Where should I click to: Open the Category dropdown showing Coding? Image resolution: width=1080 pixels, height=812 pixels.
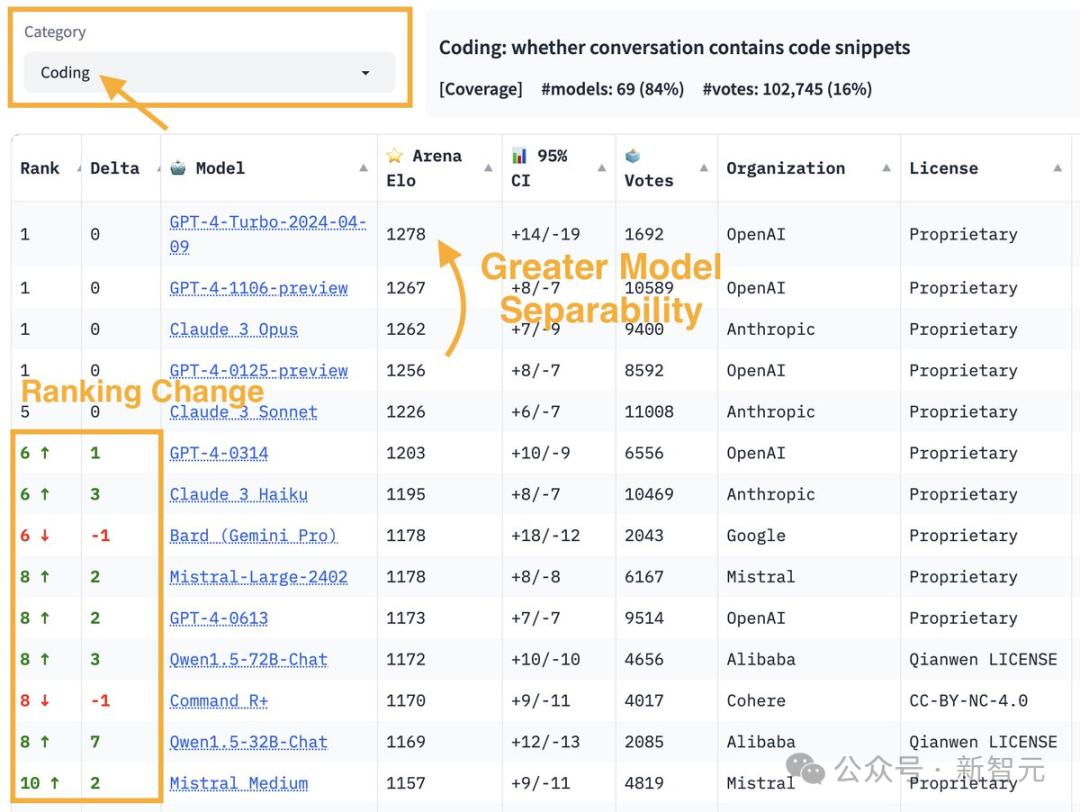[209, 72]
